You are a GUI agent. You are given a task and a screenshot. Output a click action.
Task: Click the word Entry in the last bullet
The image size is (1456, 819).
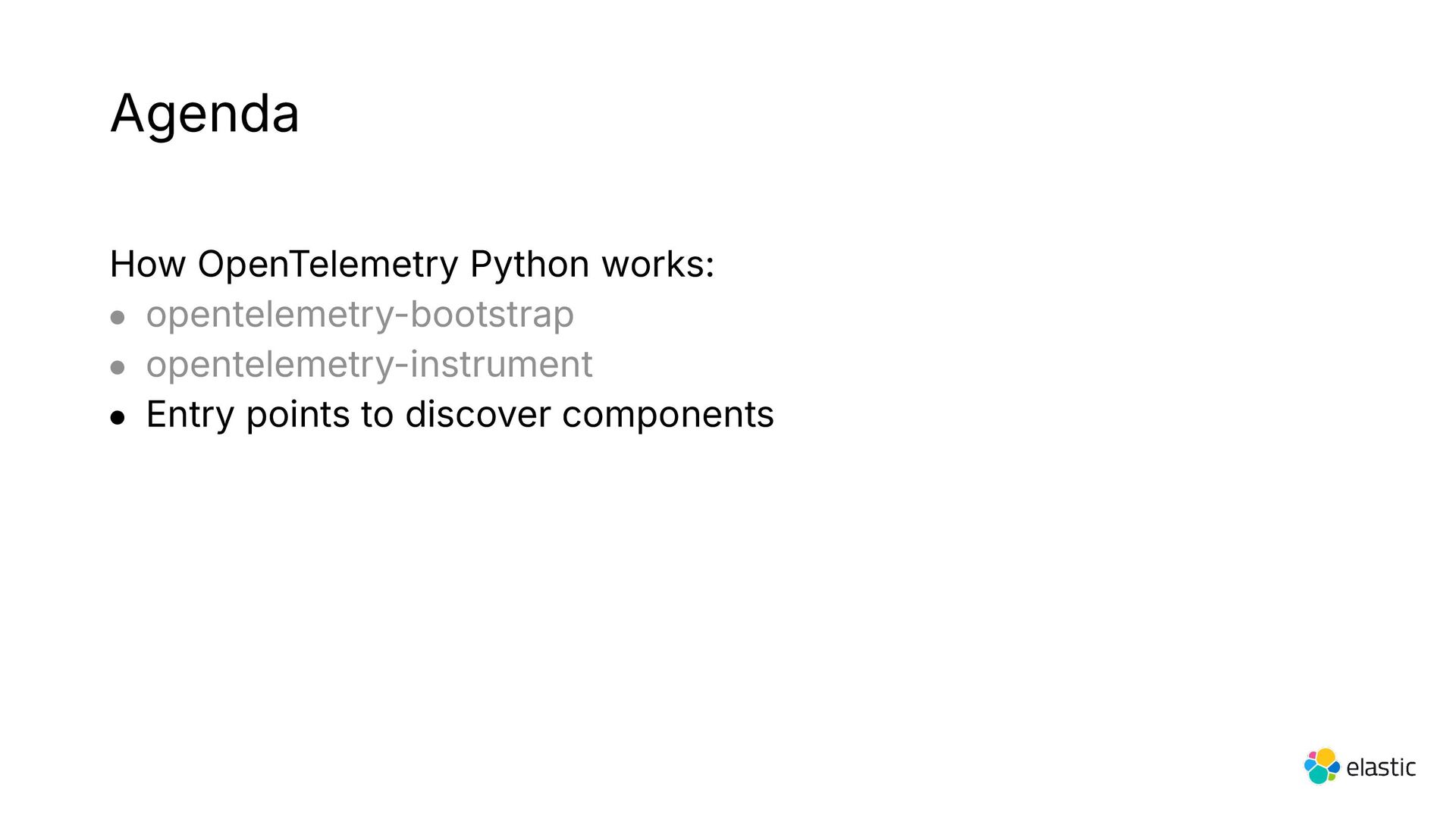[x=190, y=416]
